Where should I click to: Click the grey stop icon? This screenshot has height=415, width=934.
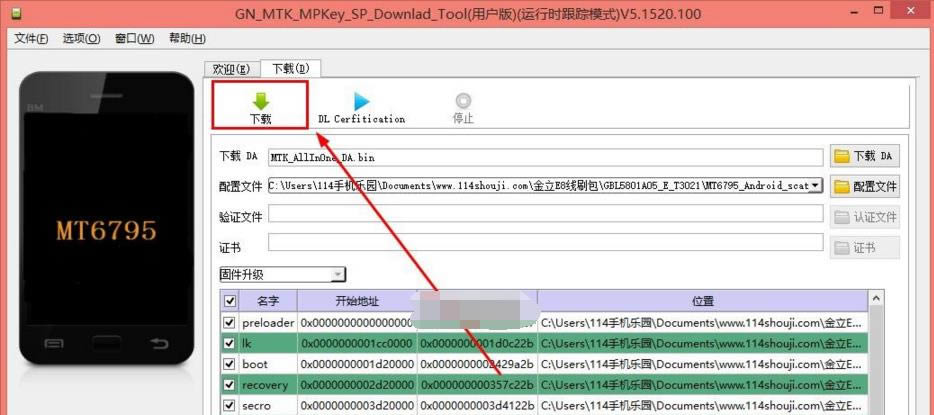tap(463, 101)
